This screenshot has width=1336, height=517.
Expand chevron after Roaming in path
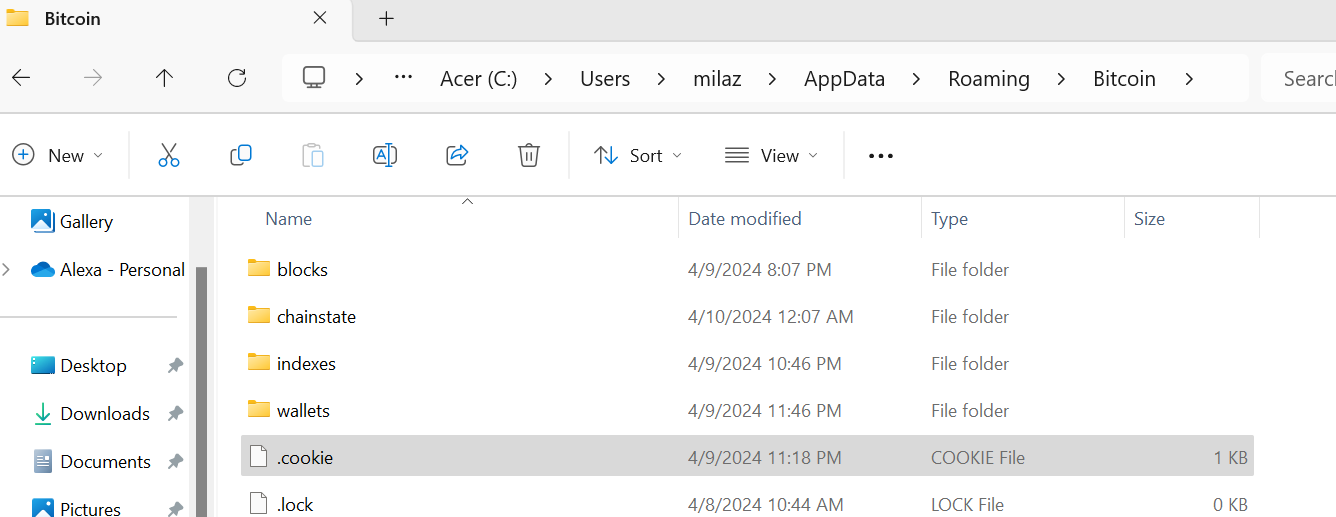click(1061, 79)
